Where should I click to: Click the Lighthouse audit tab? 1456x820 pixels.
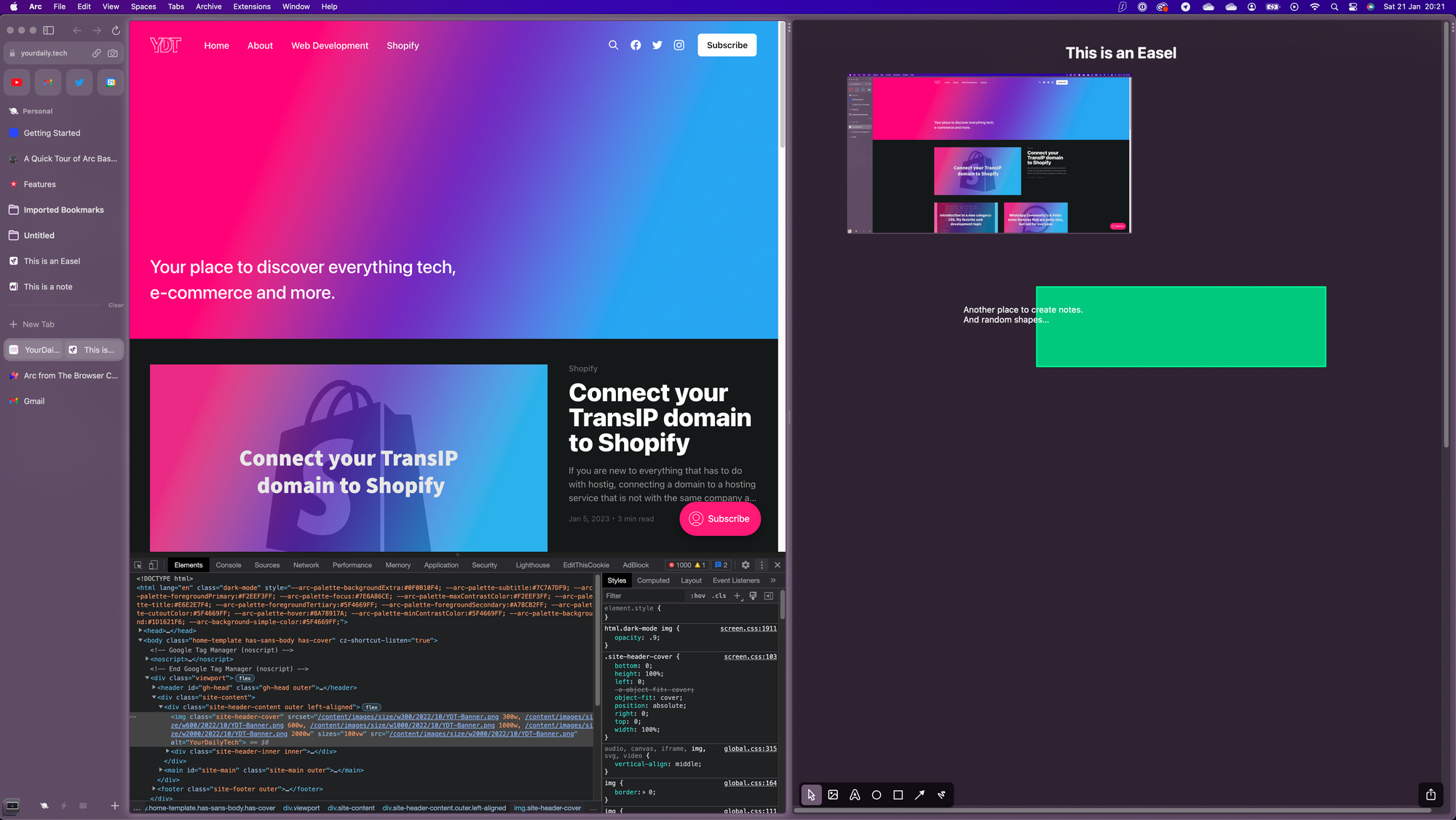(x=533, y=565)
